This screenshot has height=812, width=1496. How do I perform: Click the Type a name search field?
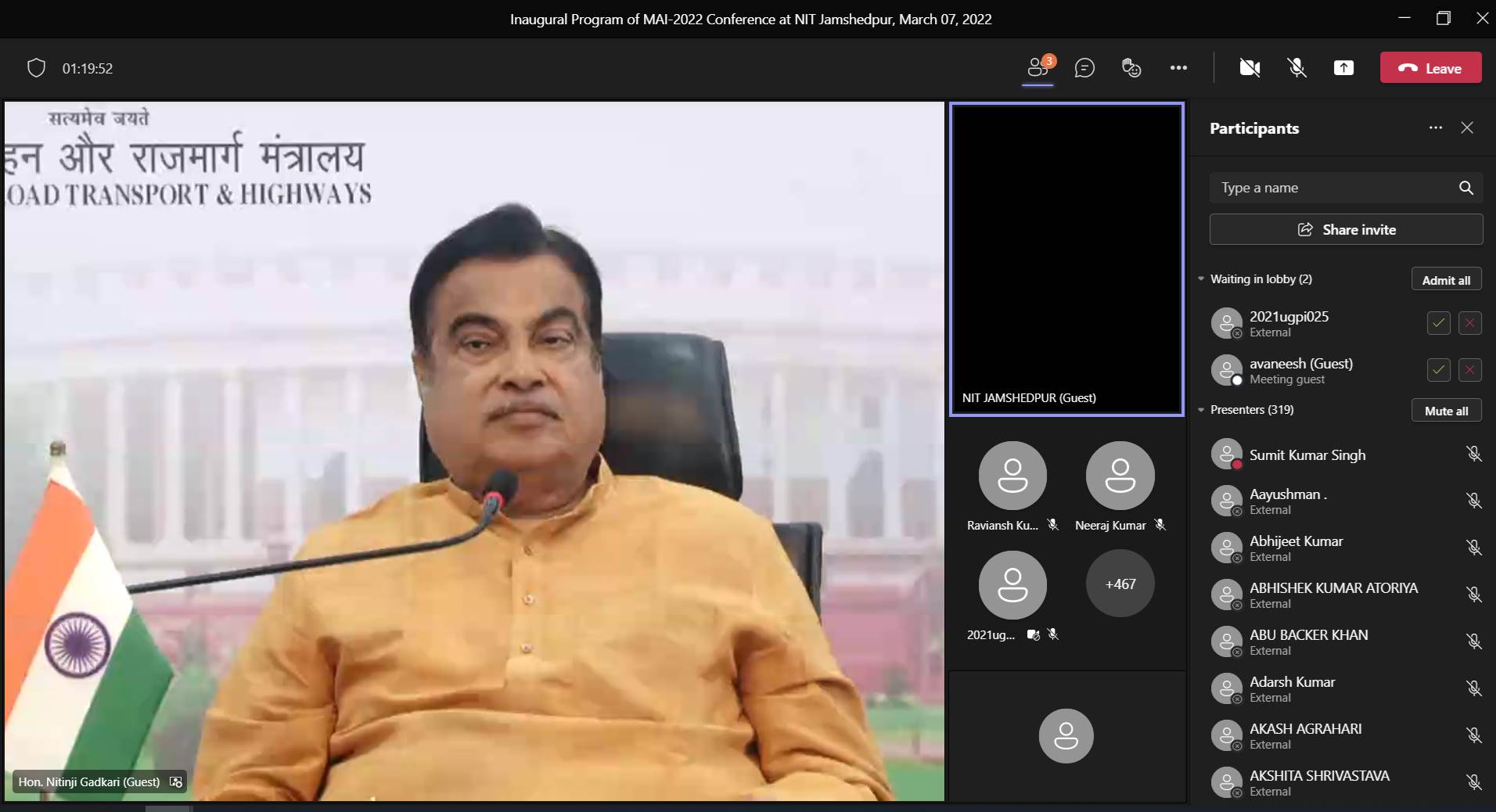[1346, 188]
